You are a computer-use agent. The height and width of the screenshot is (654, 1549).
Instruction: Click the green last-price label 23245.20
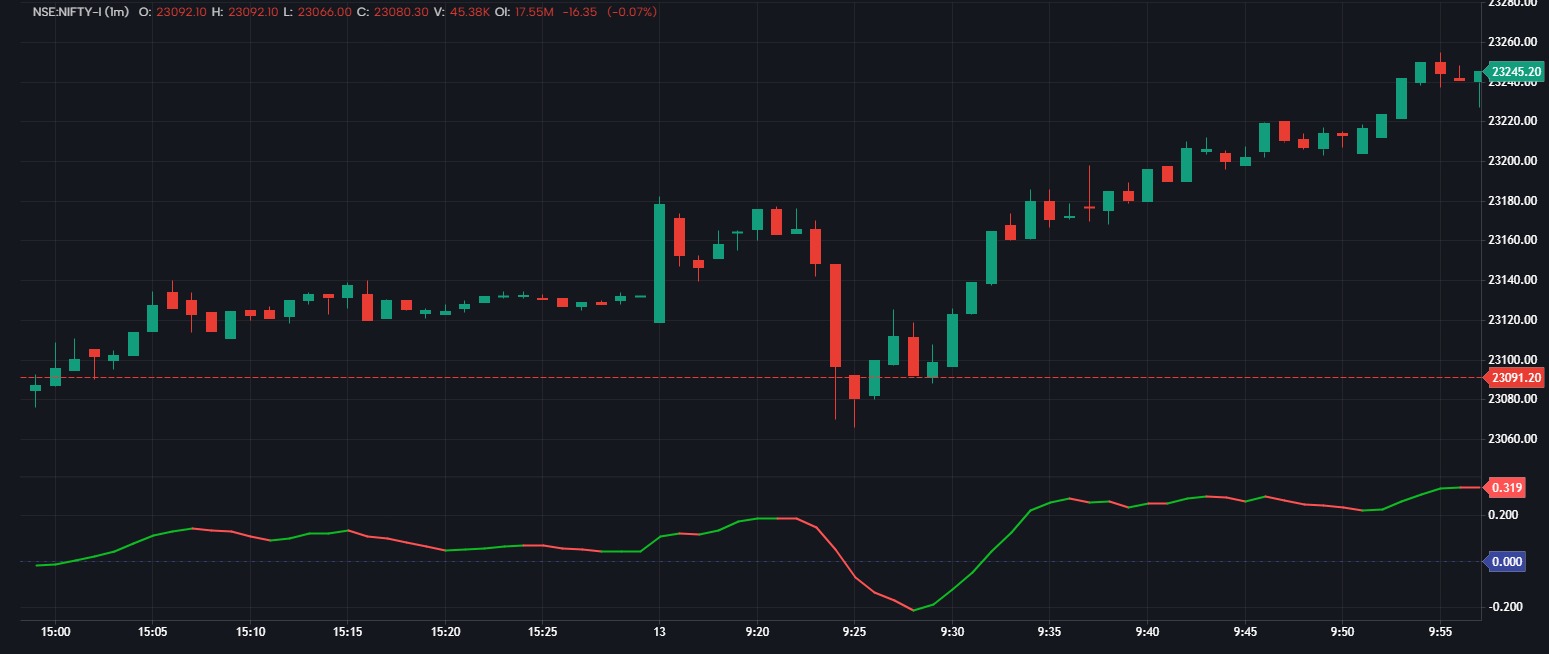tap(1516, 71)
